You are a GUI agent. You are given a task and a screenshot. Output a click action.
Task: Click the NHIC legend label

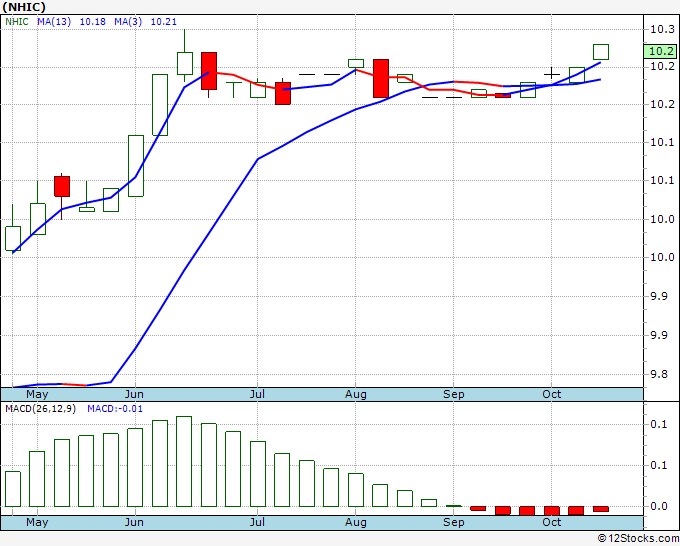click(17, 22)
